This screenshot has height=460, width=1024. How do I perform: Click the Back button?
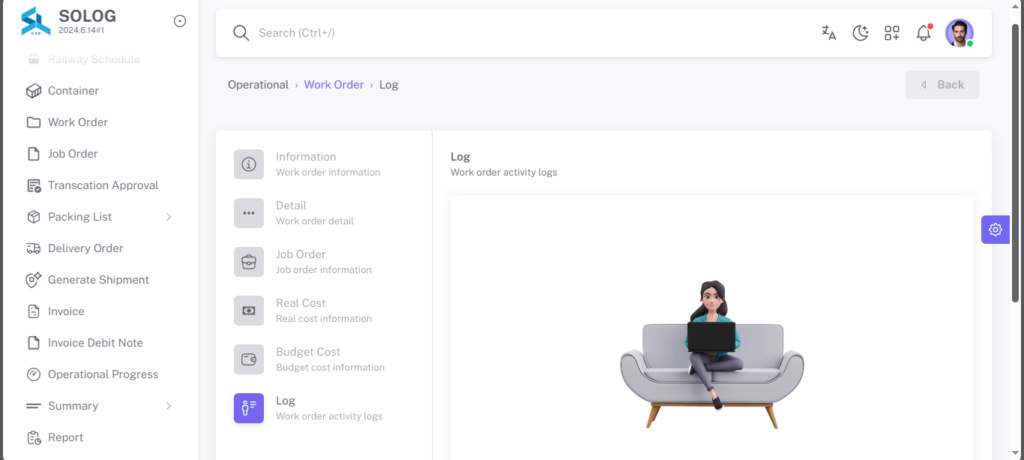(x=942, y=85)
